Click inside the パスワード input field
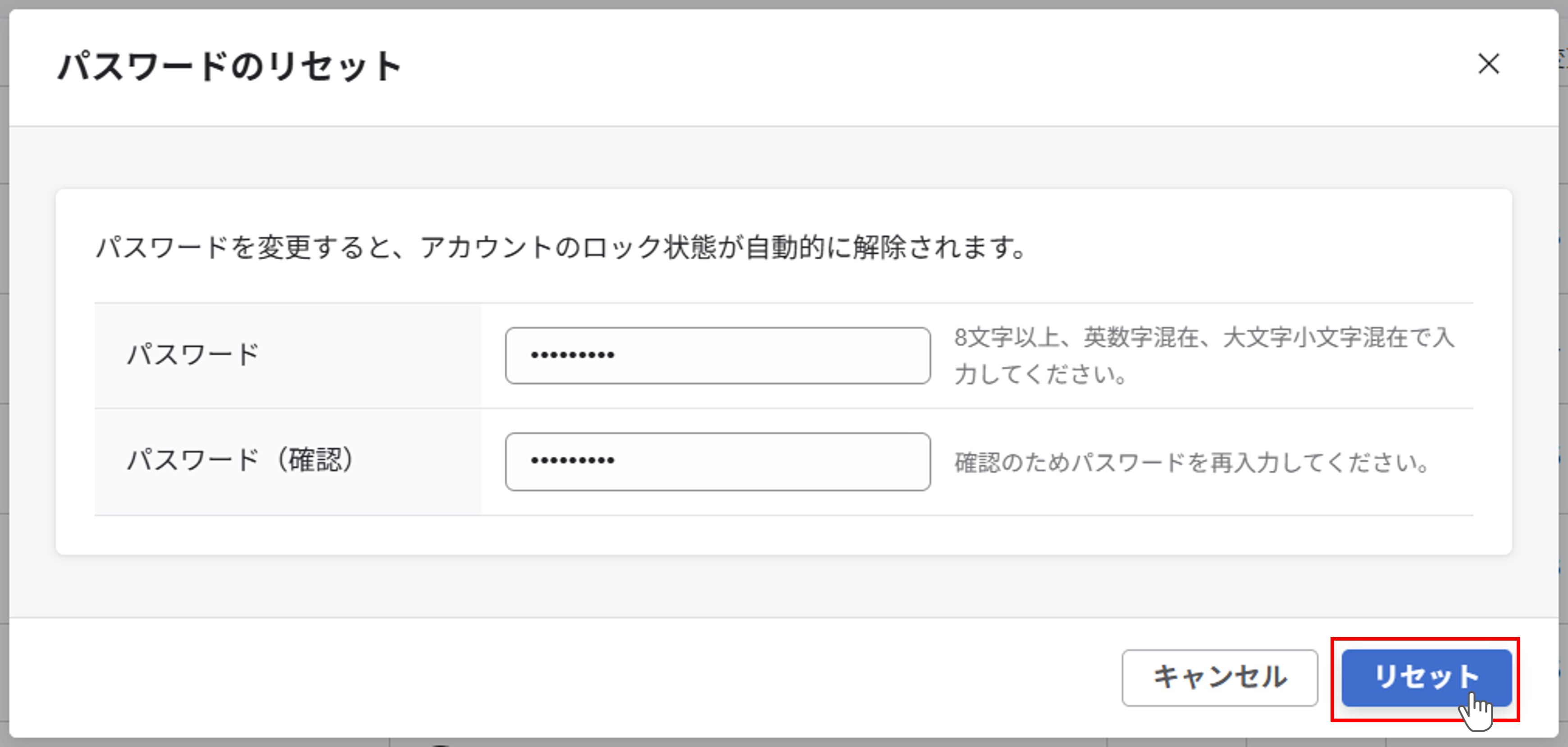 [718, 356]
